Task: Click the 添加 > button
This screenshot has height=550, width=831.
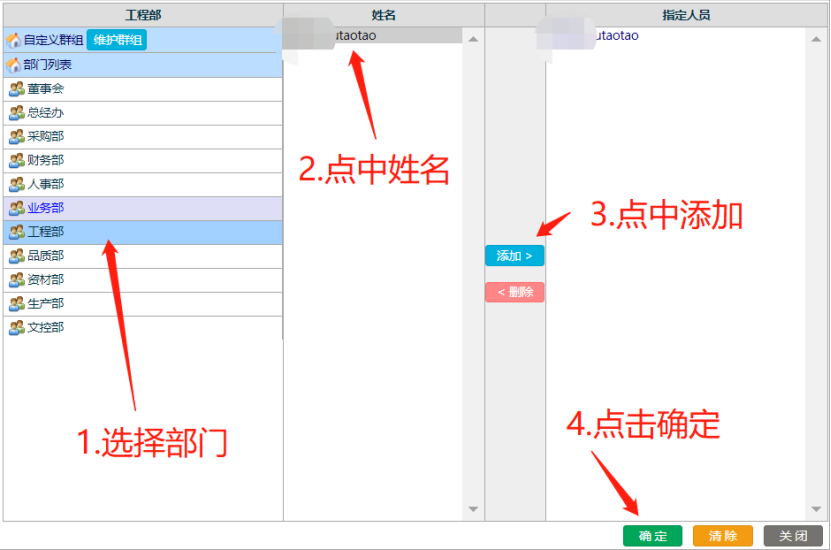Action: tap(514, 256)
